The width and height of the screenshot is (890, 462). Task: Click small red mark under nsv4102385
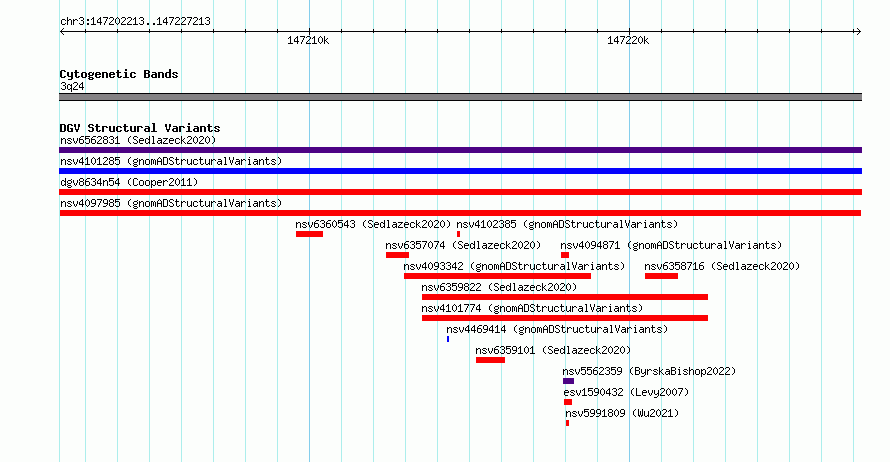click(459, 234)
